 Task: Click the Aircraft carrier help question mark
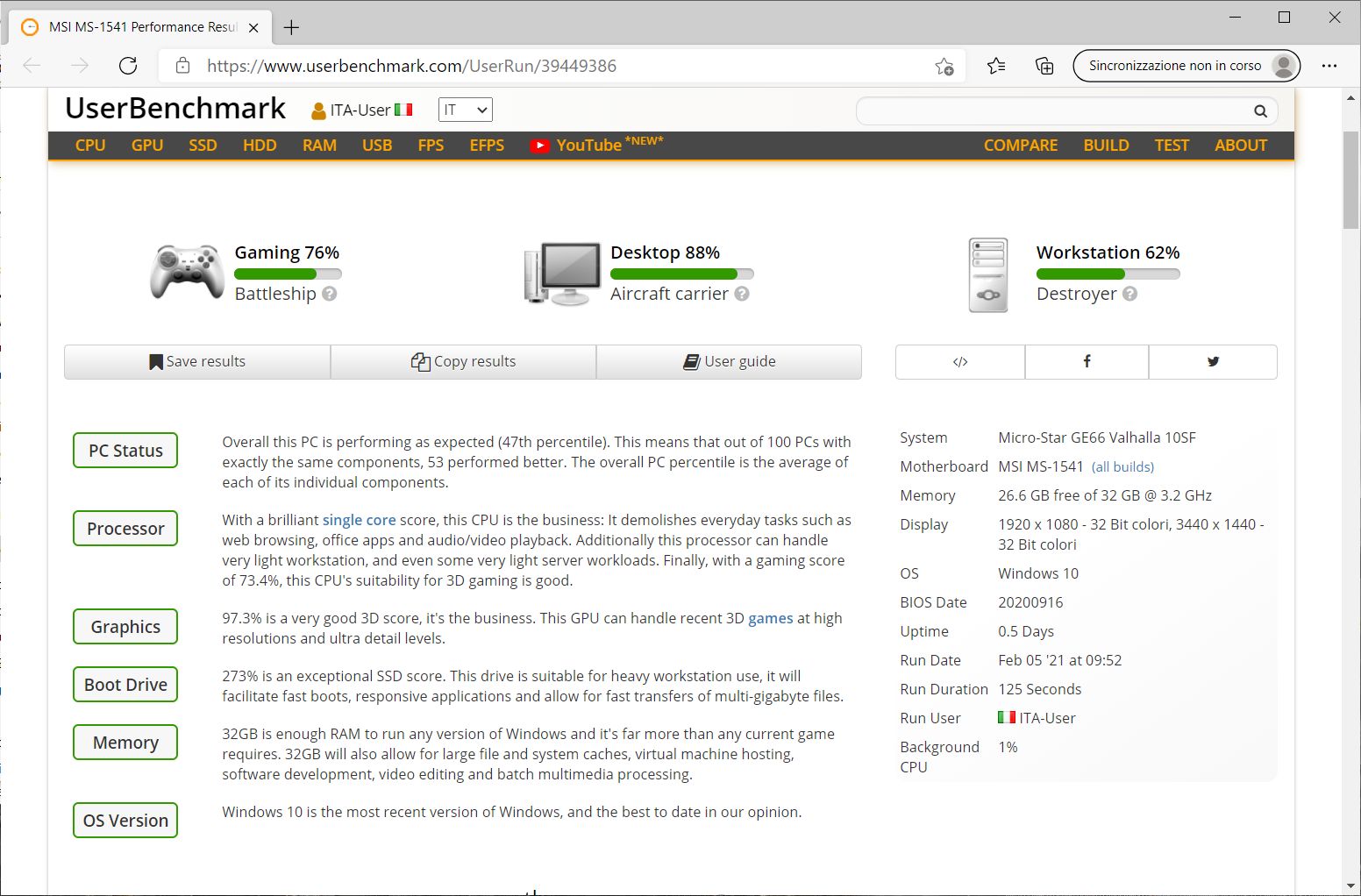[x=742, y=294]
